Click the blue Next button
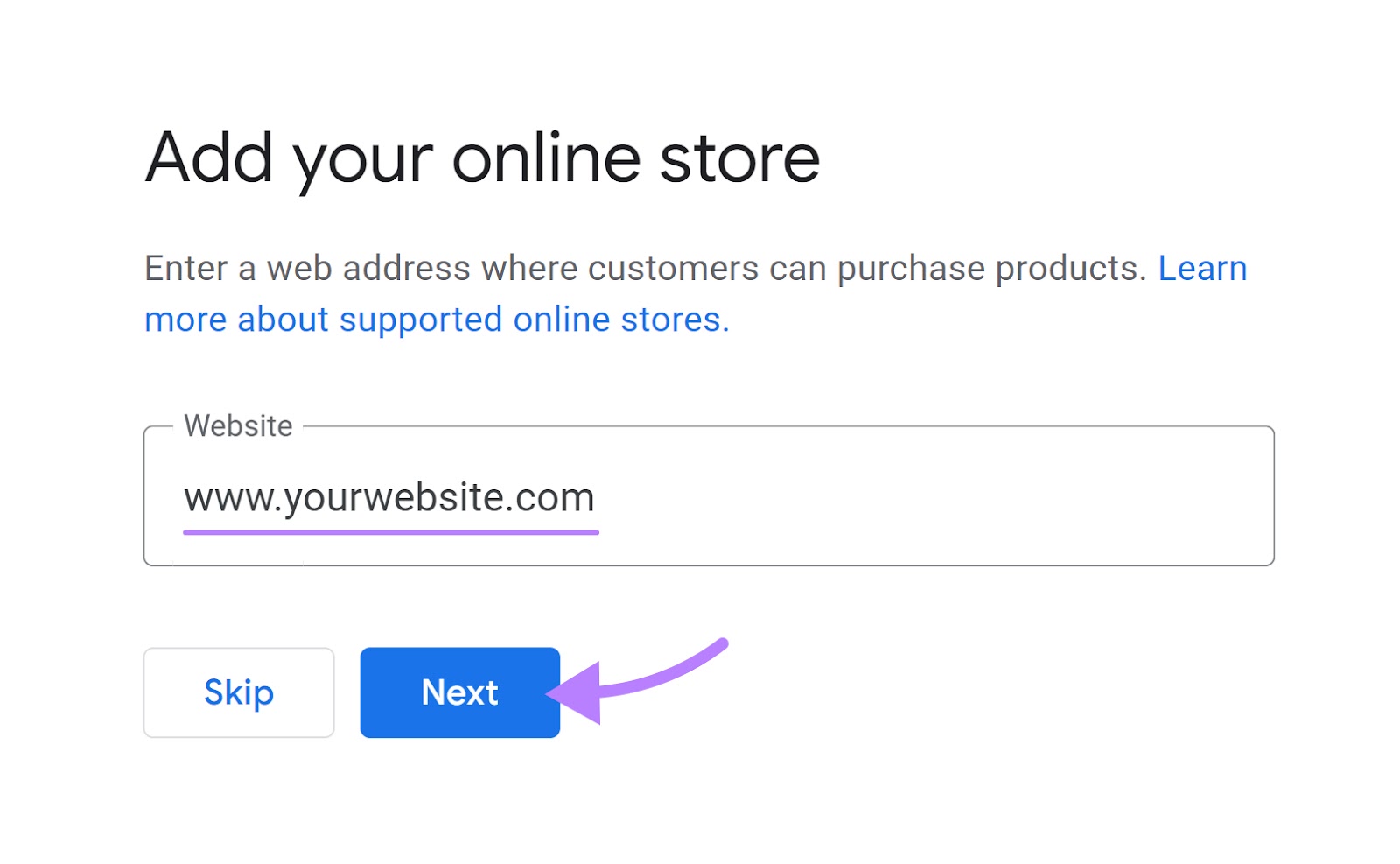The height and width of the screenshot is (864, 1400). (459, 692)
